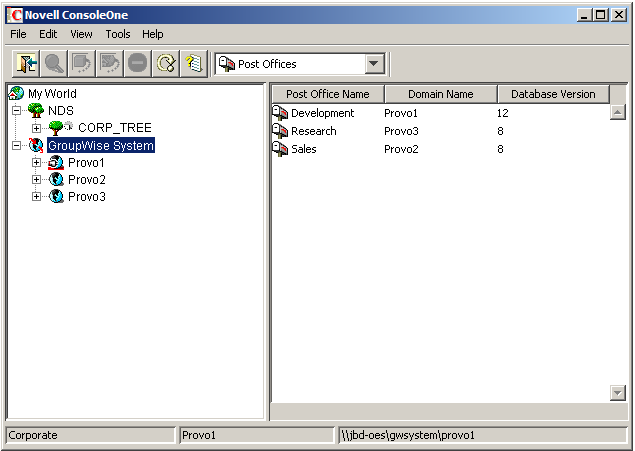Expand the CORP_TREE node

coord(36,128)
